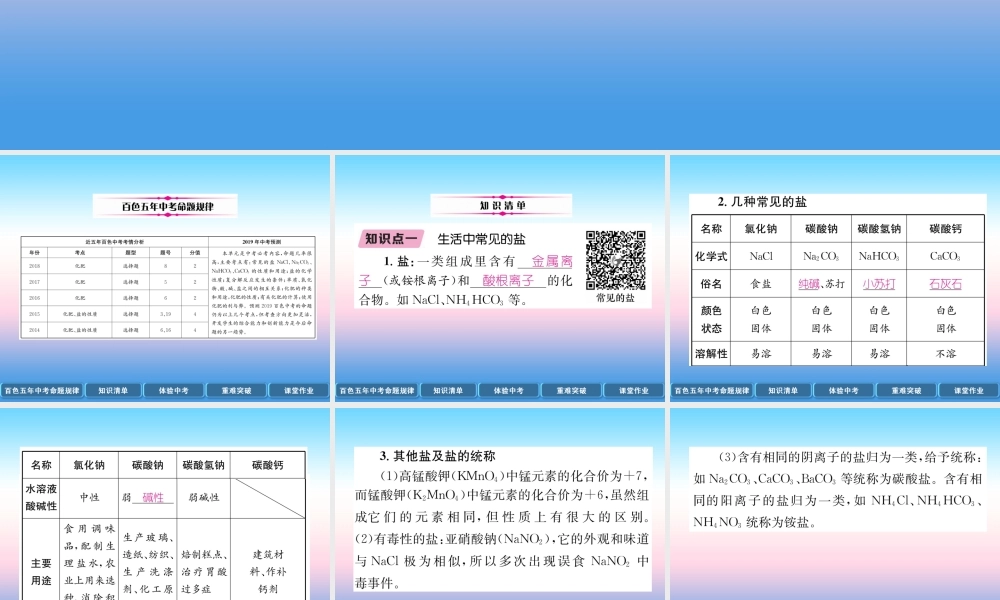Viewport: 1000px width, 600px height.
Task: Click 知识清单 tab in the 知识点一 slide
Action: pyautogui.click(x=448, y=390)
